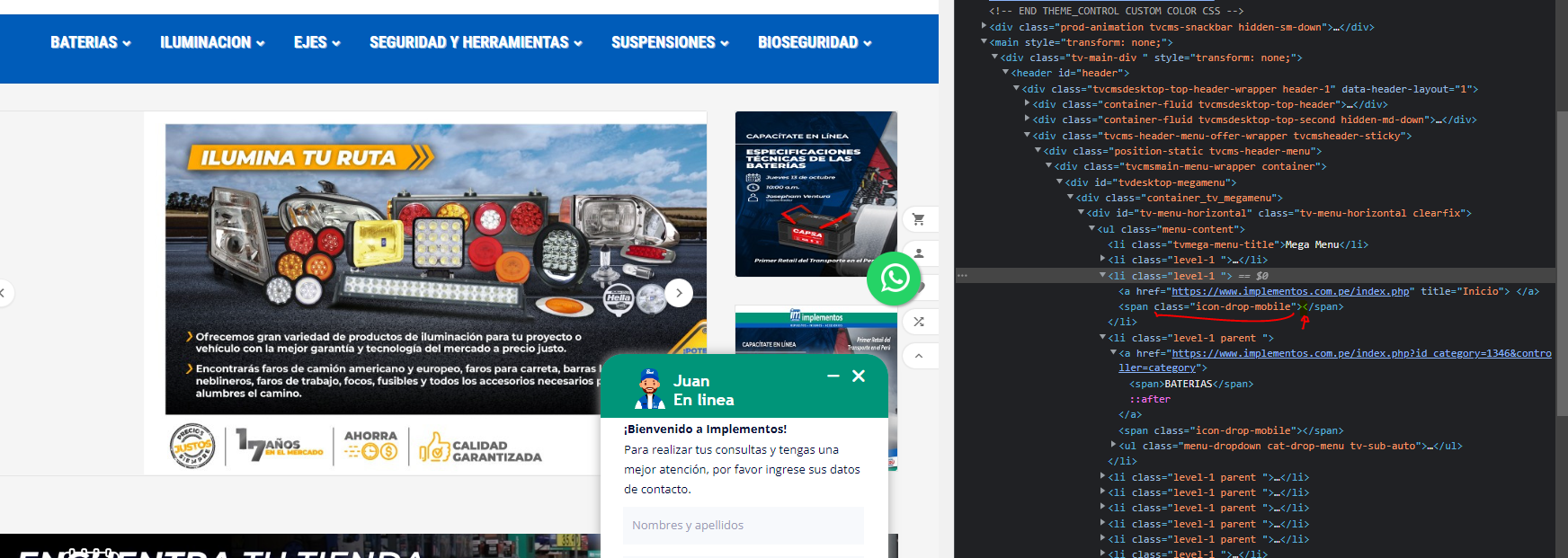Open the BATERIAS menu
The height and width of the screenshot is (558, 1568).
(x=90, y=42)
